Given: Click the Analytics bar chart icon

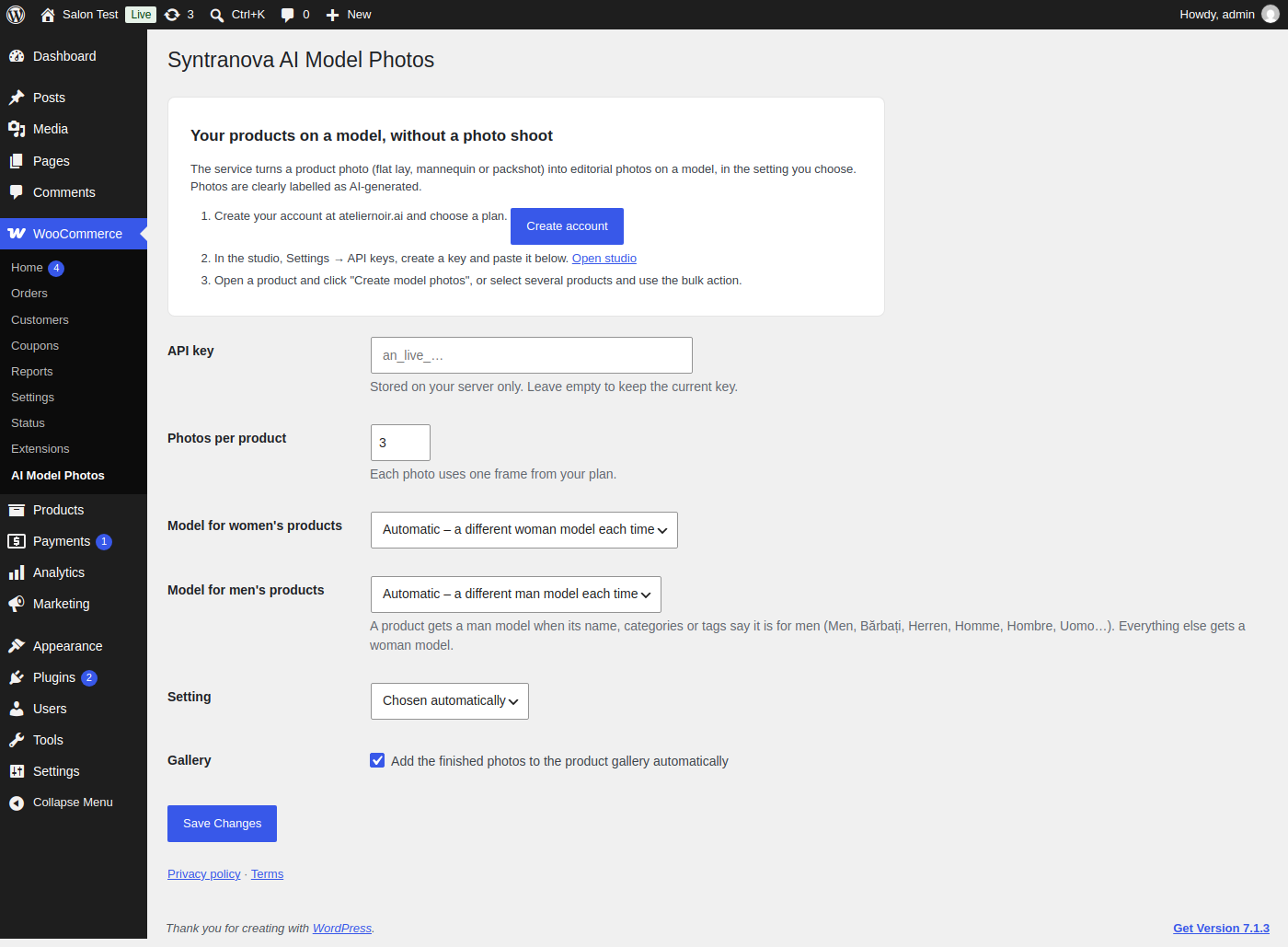Looking at the screenshot, I should [17, 572].
